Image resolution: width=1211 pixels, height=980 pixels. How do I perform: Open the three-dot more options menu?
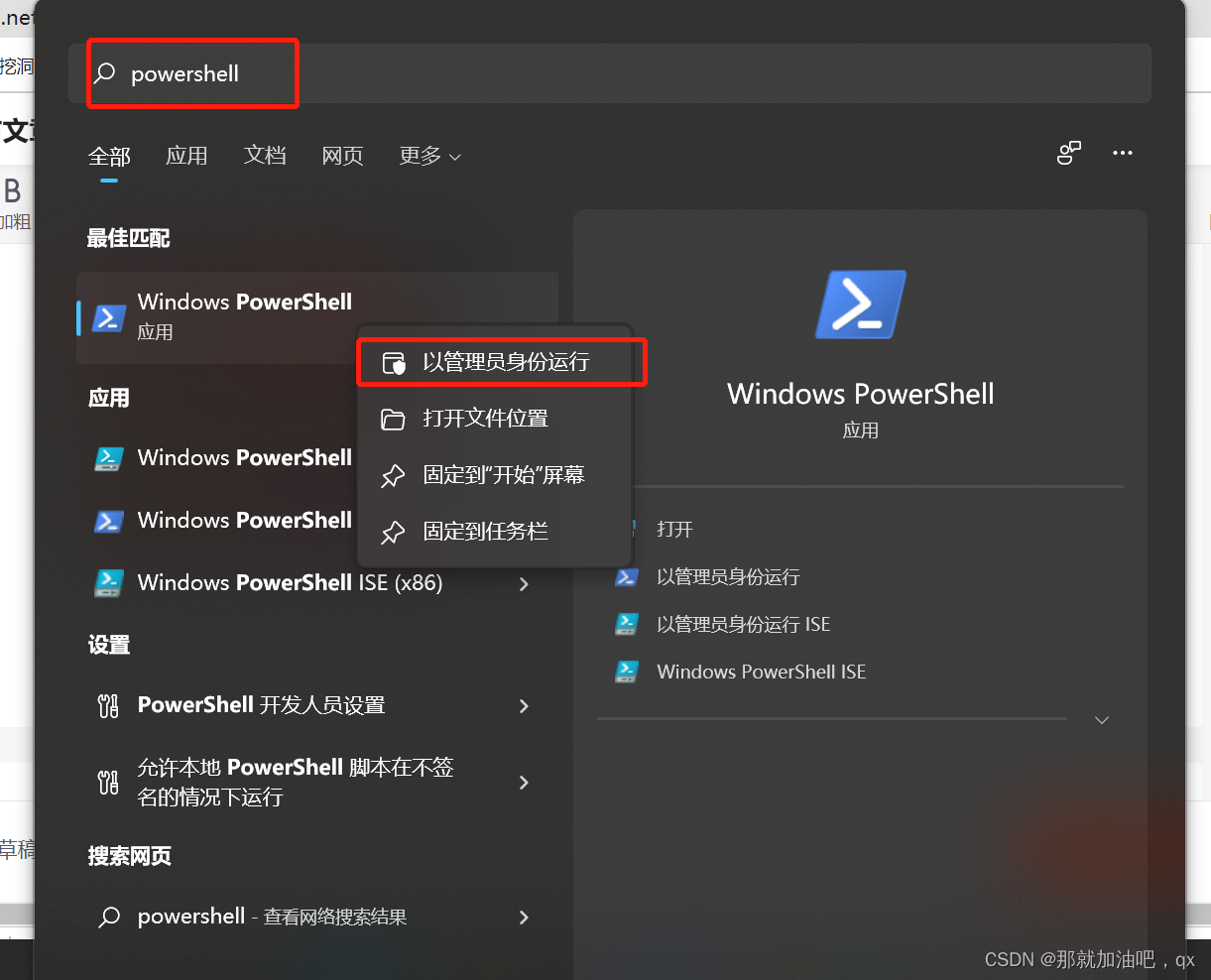pos(1122,153)
